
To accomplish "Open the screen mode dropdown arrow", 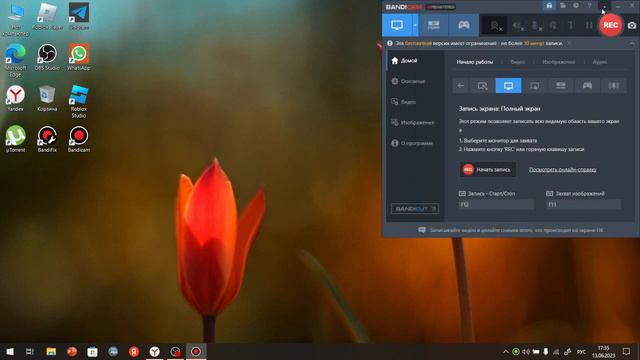I will click(x=415, y=25).
